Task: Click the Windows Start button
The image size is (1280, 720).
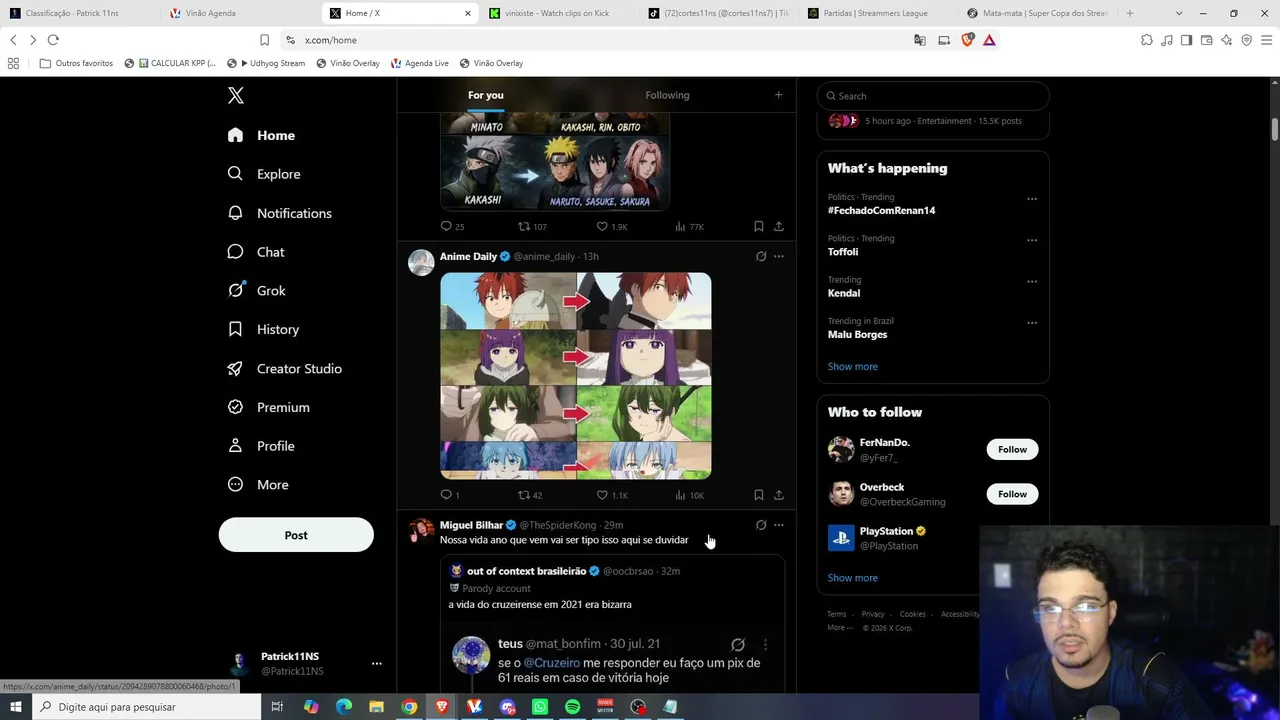Action: coord(16,707)
